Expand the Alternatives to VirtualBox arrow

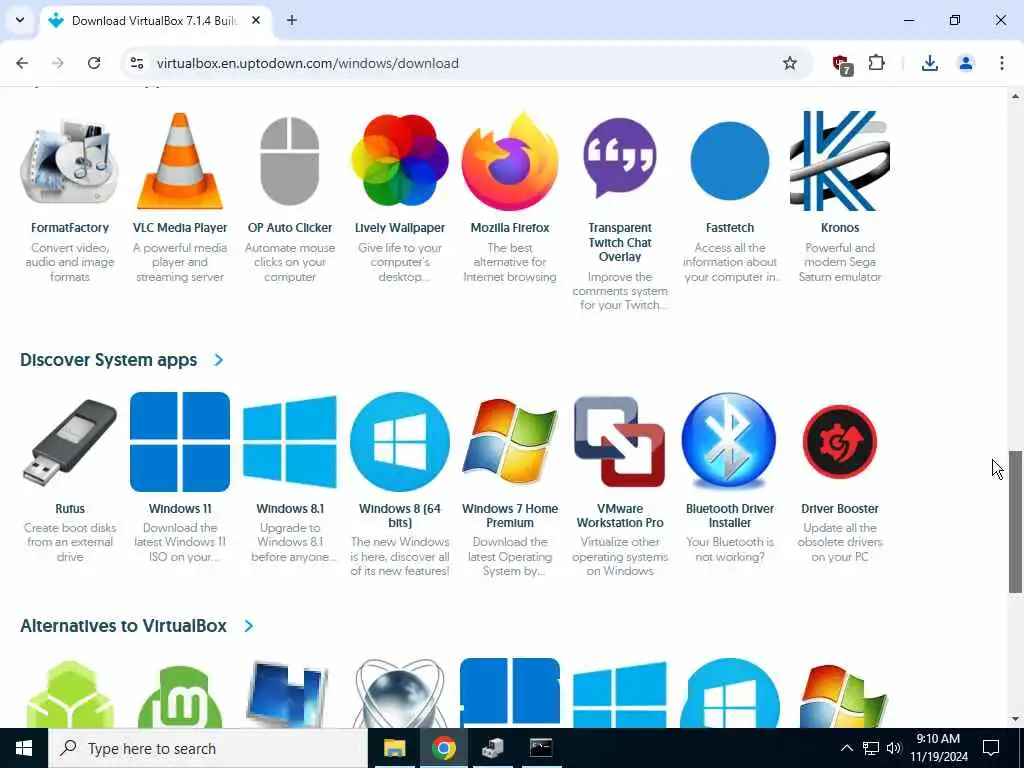[x=249, y=626]
